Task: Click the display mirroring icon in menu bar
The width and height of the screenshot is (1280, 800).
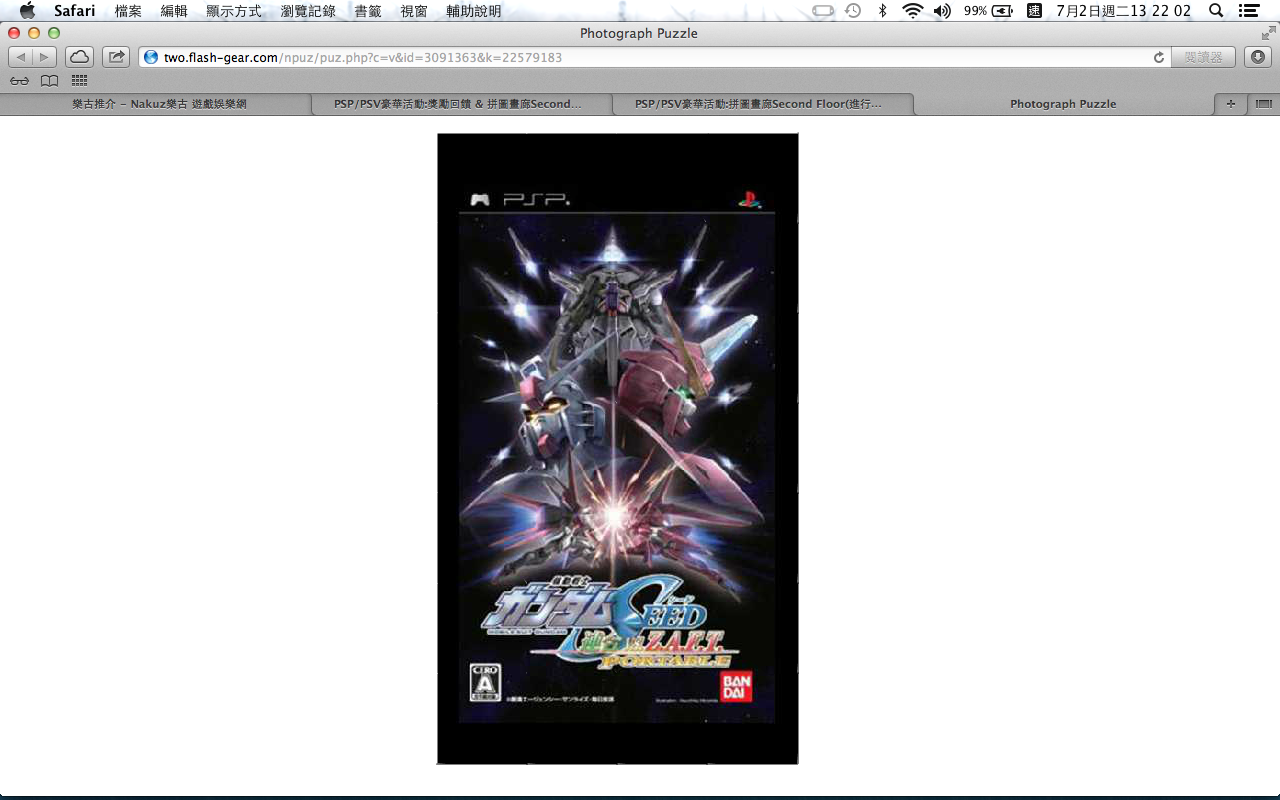Action: (x=823, y=11)
